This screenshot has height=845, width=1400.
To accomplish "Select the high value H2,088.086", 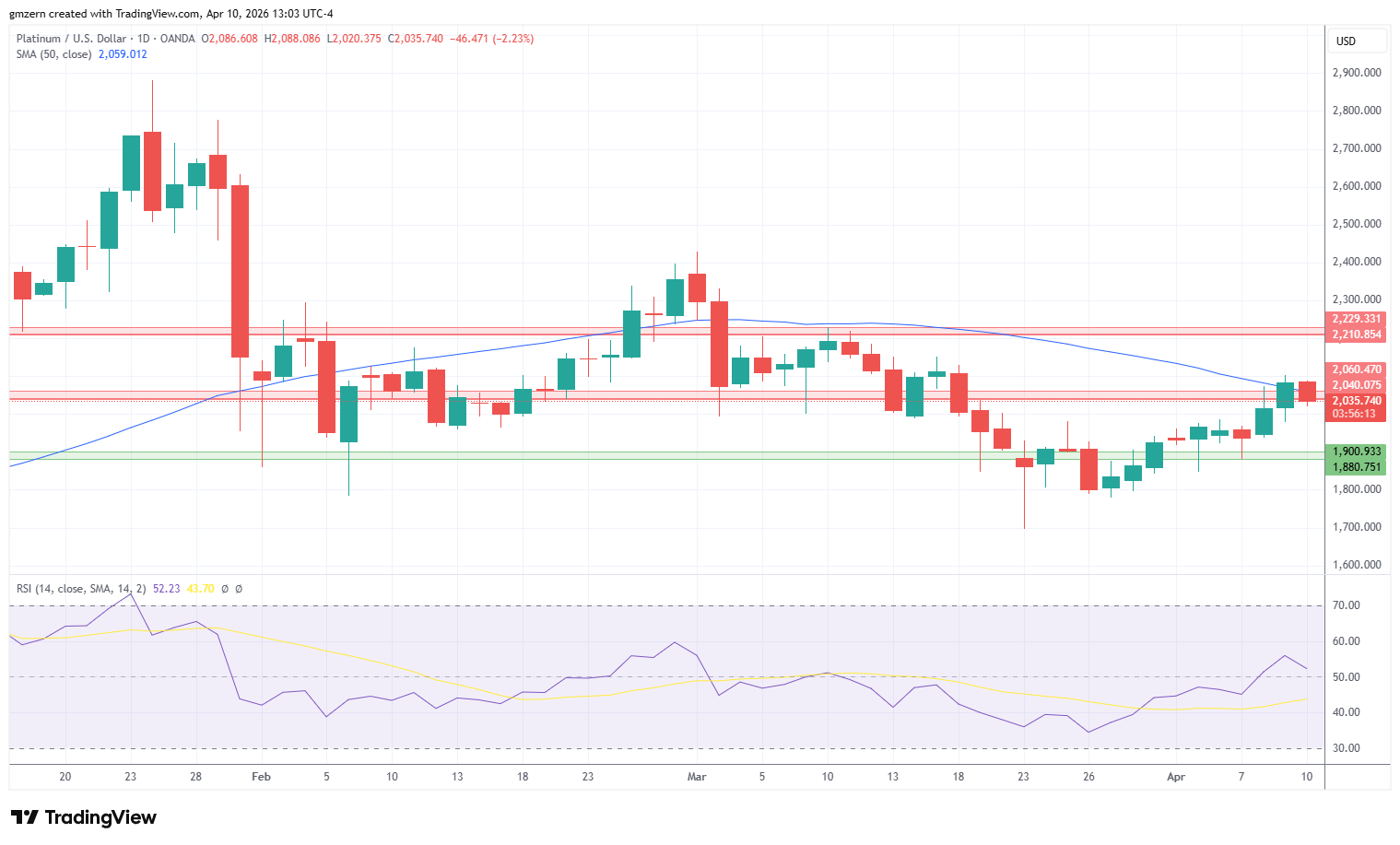I will (292, 39).
